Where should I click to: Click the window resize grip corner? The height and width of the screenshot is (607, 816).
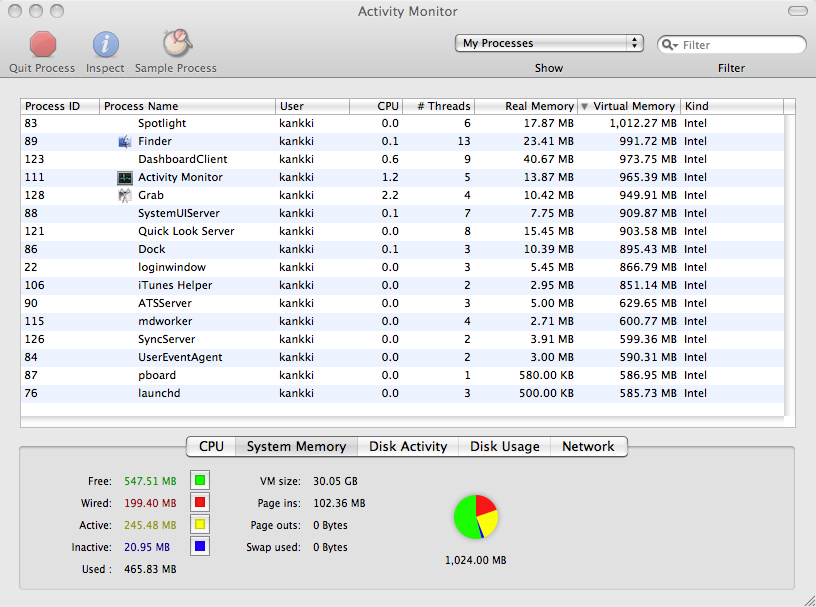pyautogui.click(x=809, y=601)
